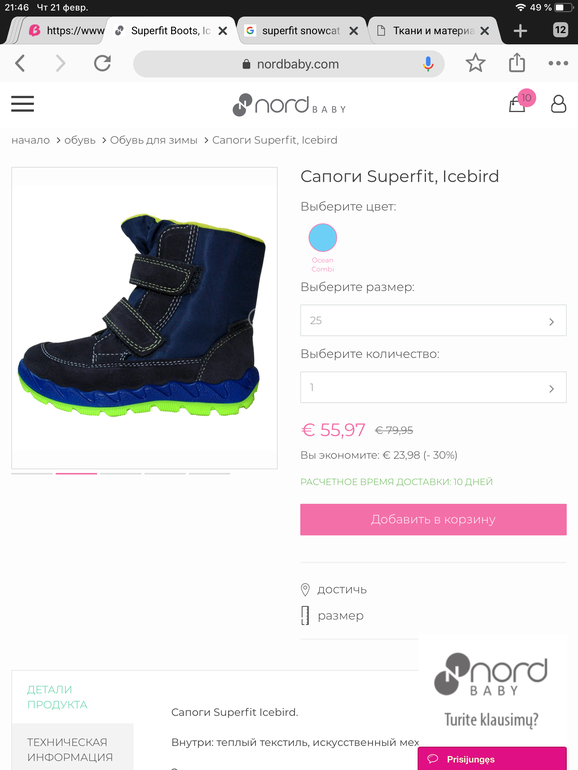Choose the Ocean Combi color swatch
This screenshot has width=578, height=770.
(x=323, y=238)
